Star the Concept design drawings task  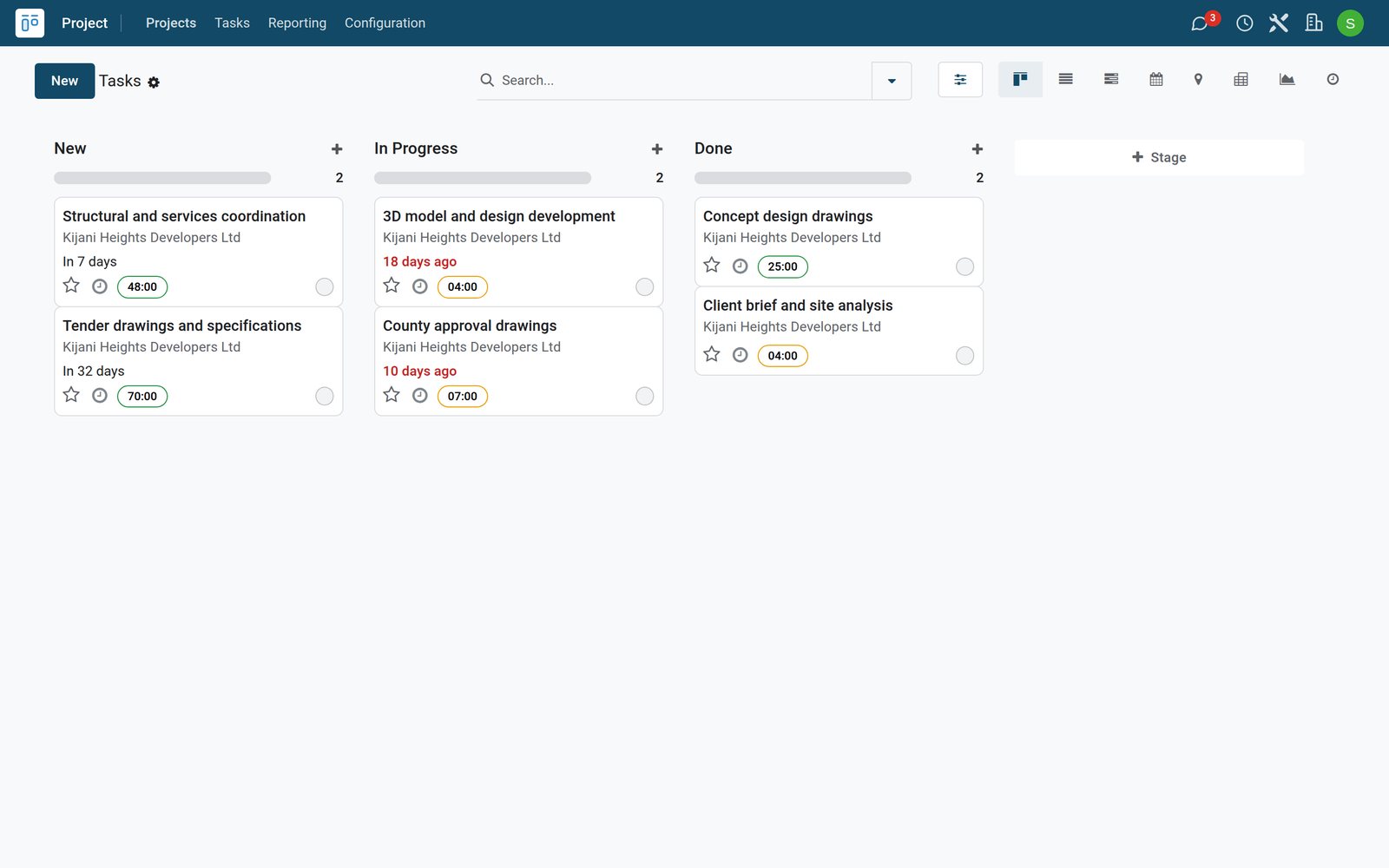point(712,266)
